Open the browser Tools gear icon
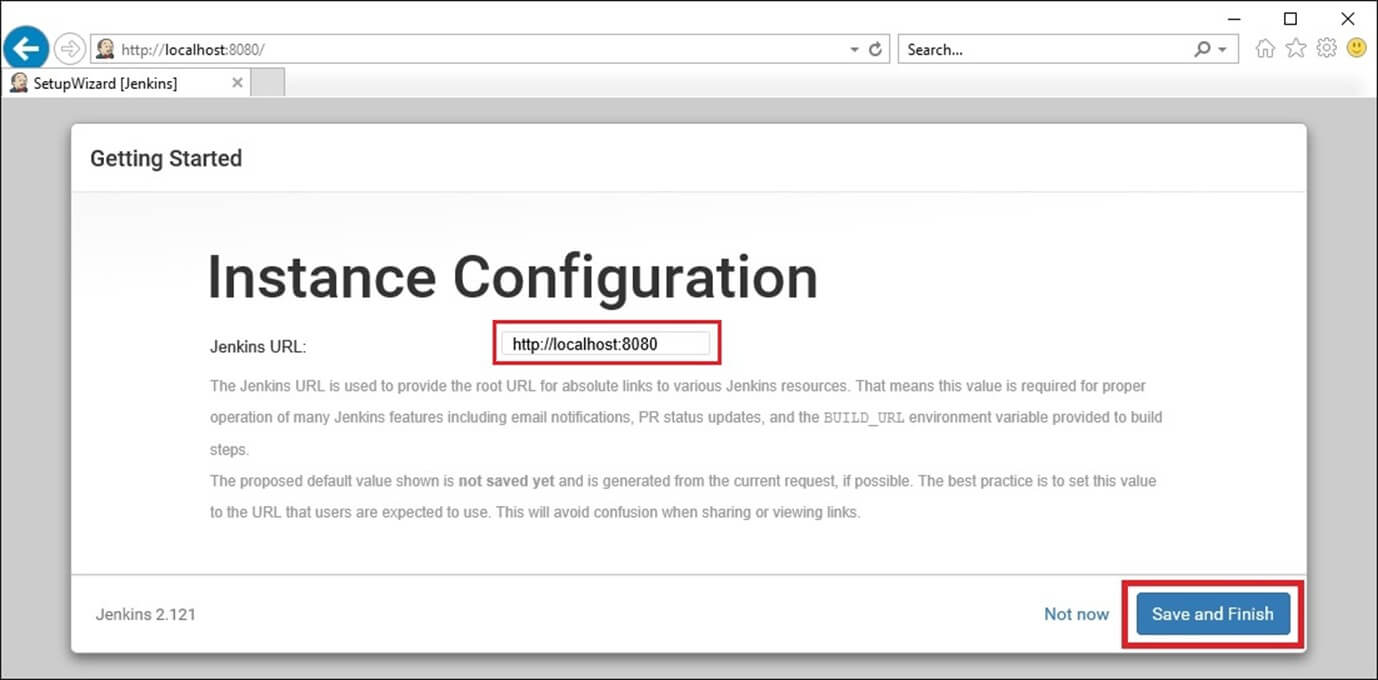 [x=1326, y=48]
